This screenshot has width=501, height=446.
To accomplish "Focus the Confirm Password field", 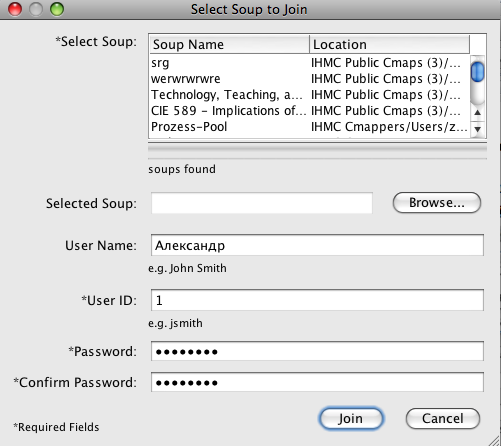I will [317, 382].
